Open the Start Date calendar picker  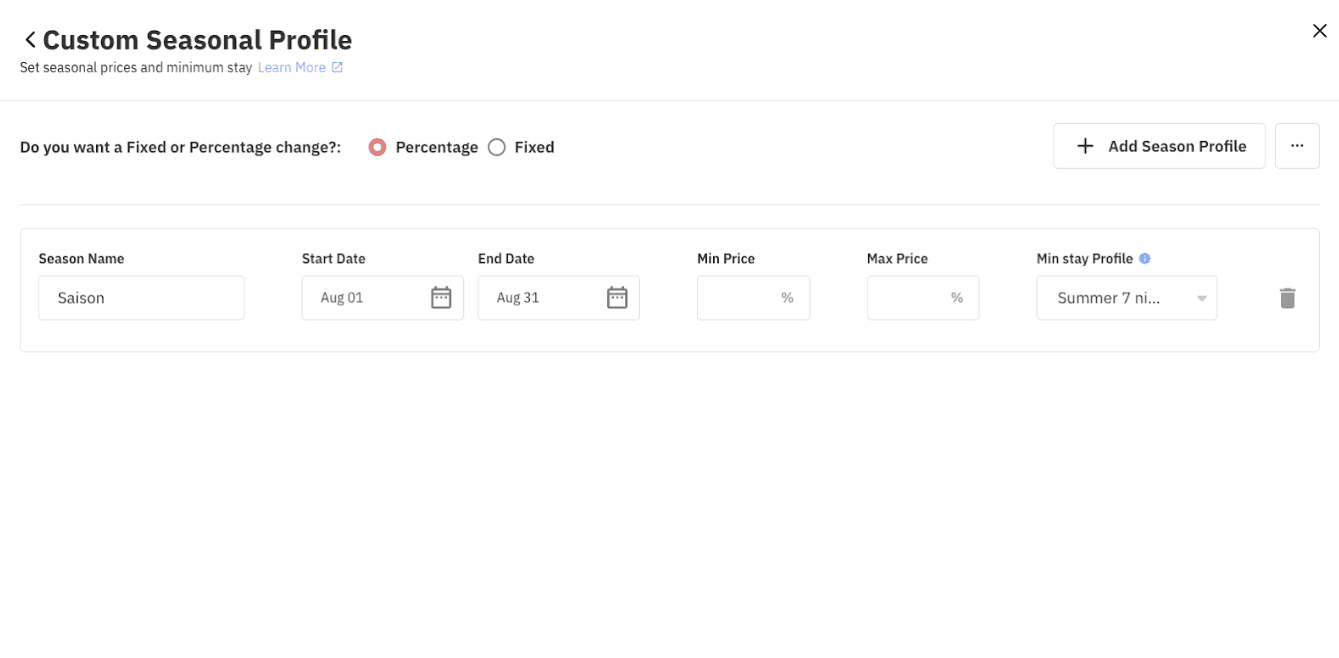click(x=441, y=297)
